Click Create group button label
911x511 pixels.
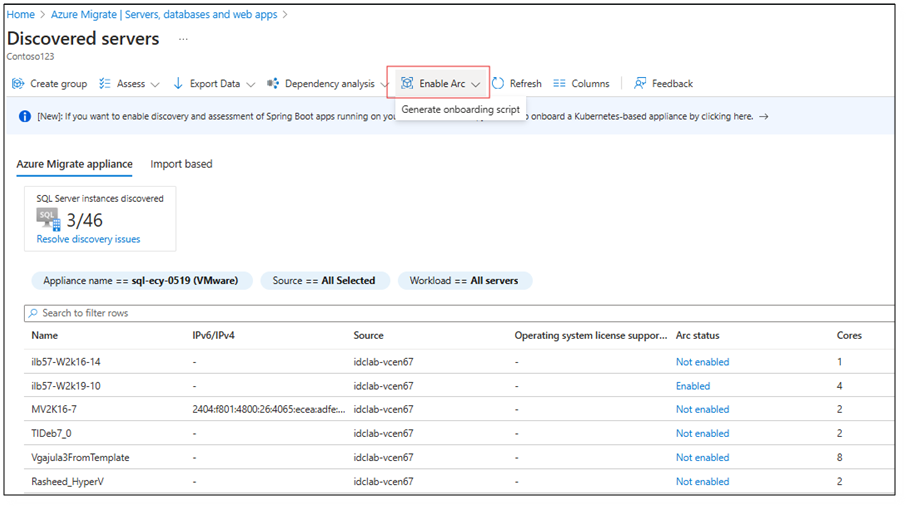pyautogui.click(x=59, y=84)
